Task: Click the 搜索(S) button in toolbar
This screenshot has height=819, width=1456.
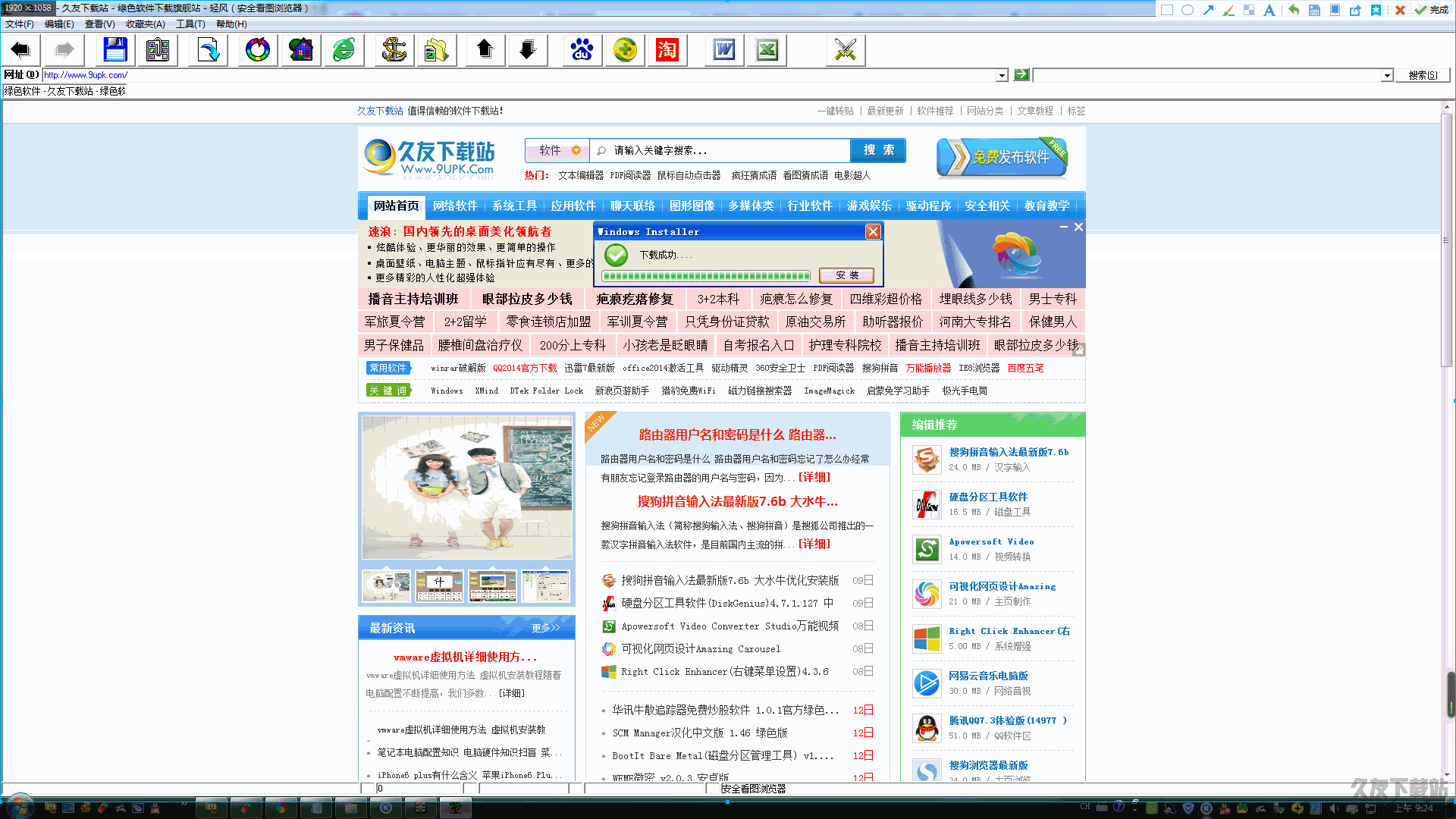Action: click(1423, 75)
